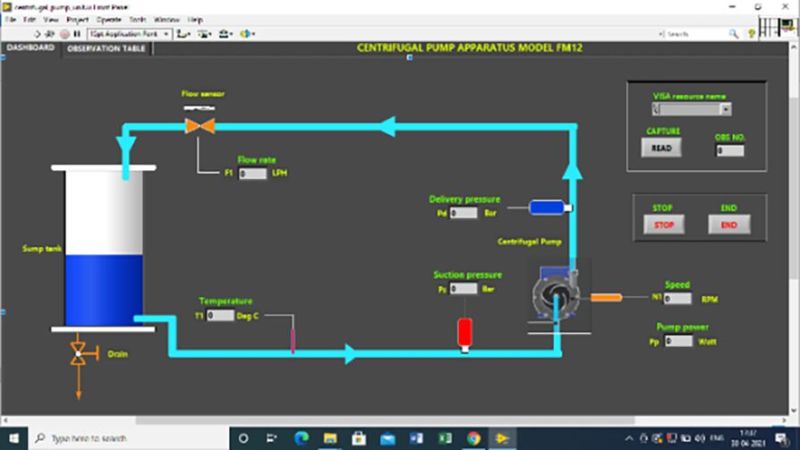Open Microsoft Edge from the taskbar
This screenshot has width=800, height=450.
pyautogui.click(x=301, y=438)
